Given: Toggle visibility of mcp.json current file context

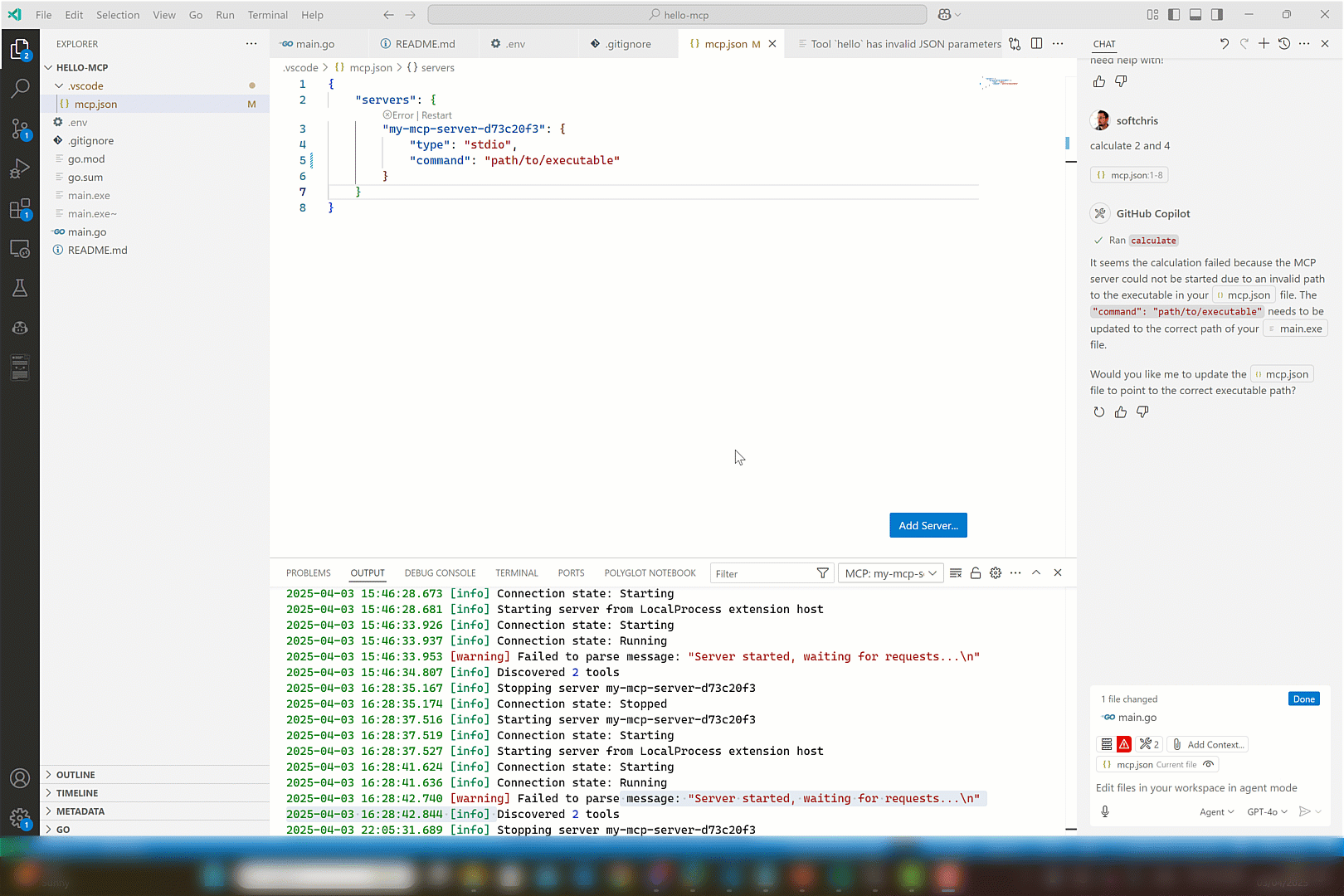Looking at the screenshot, I should tap(1208, 764).
